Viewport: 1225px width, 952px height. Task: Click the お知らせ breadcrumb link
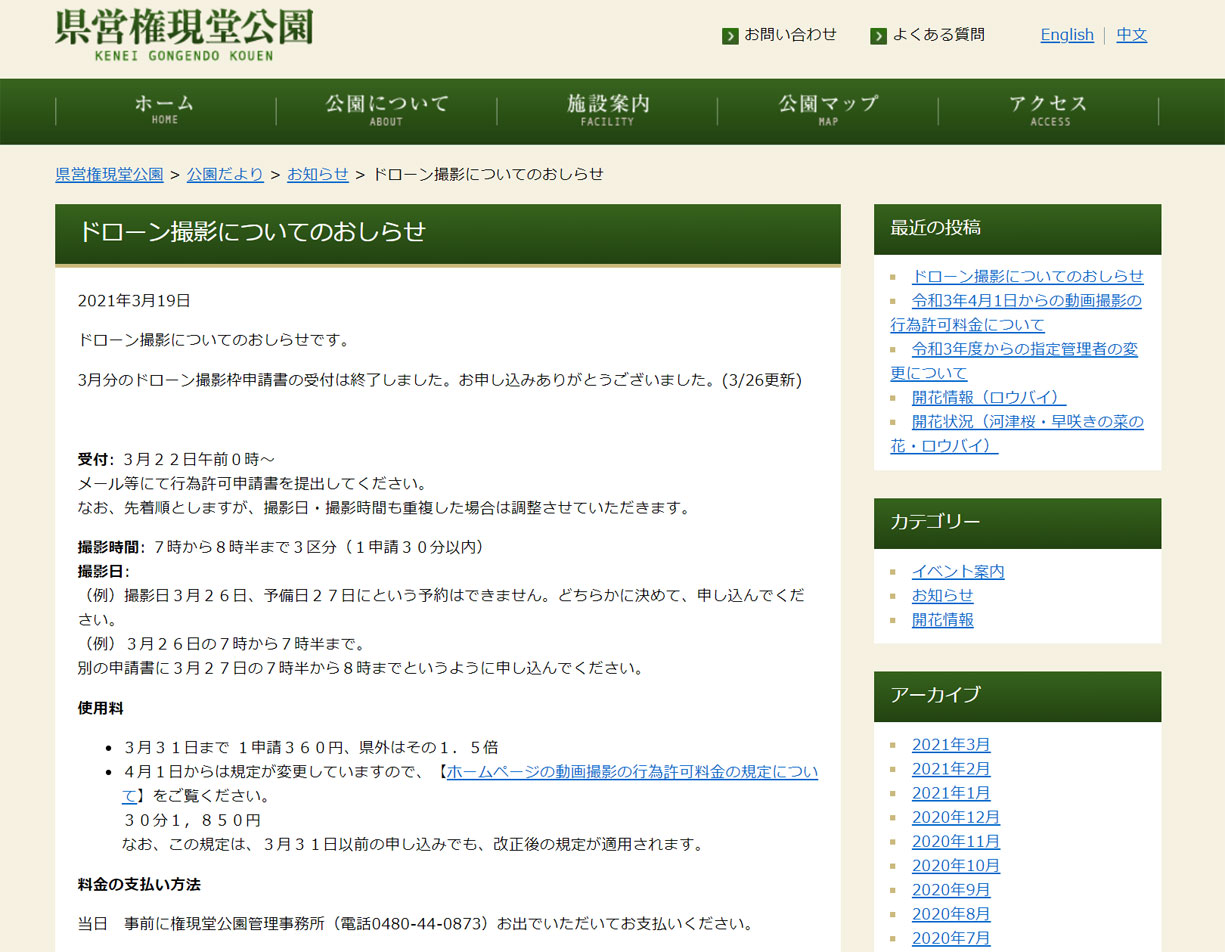(x=318, y=174)
